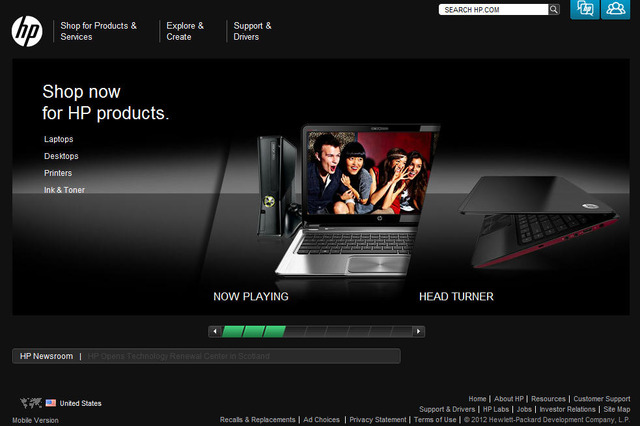Click the HP logo
Screen dimensions: 640x426
coord(27,31)
